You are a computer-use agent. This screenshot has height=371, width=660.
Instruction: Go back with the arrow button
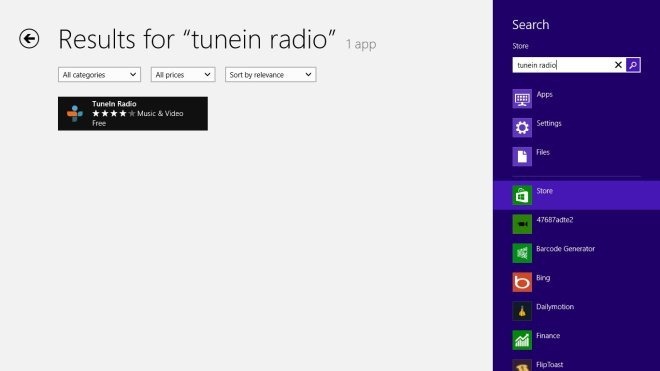coord(29,39)
